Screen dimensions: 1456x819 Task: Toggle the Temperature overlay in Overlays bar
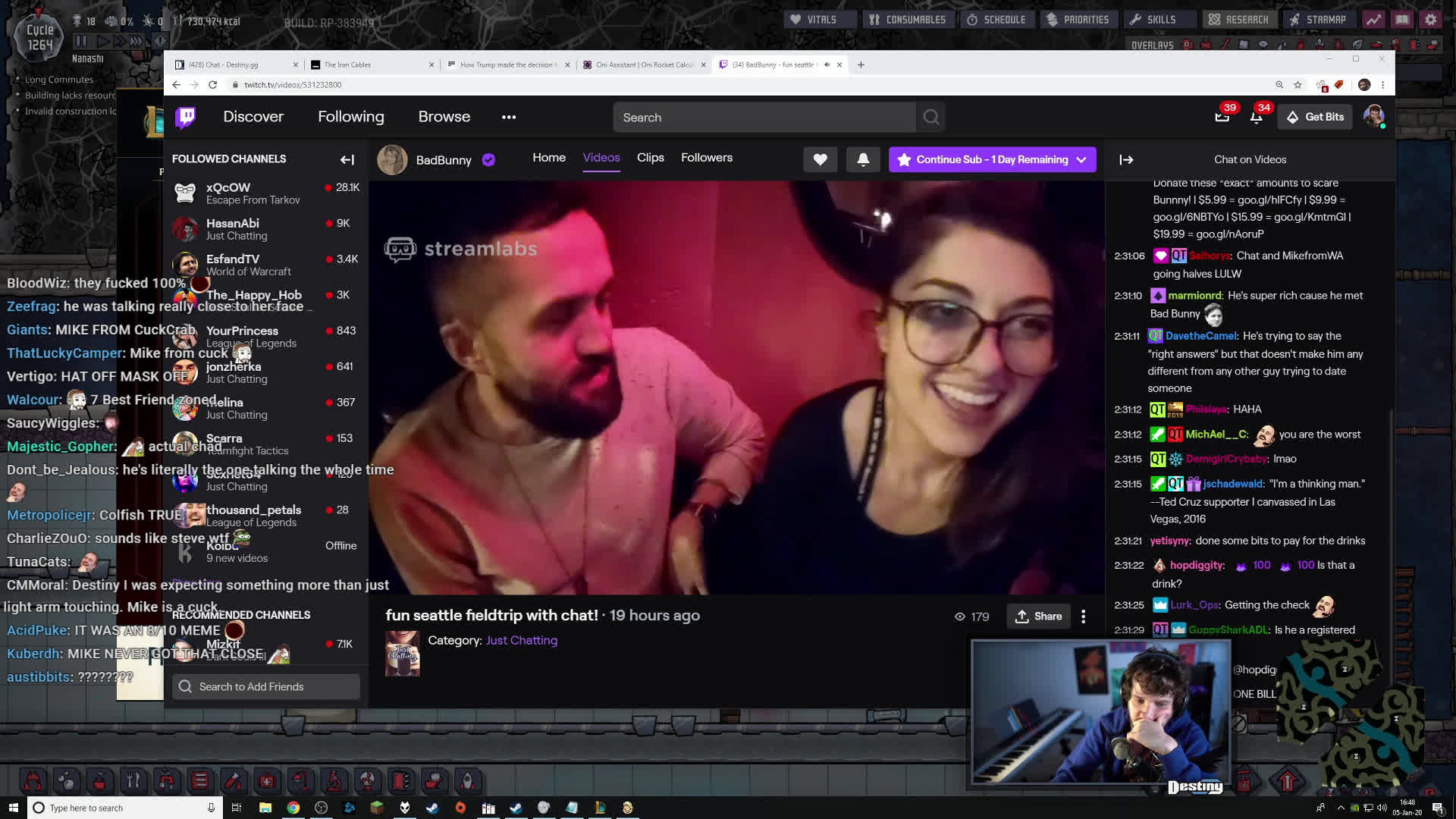tap(1225, 45)
